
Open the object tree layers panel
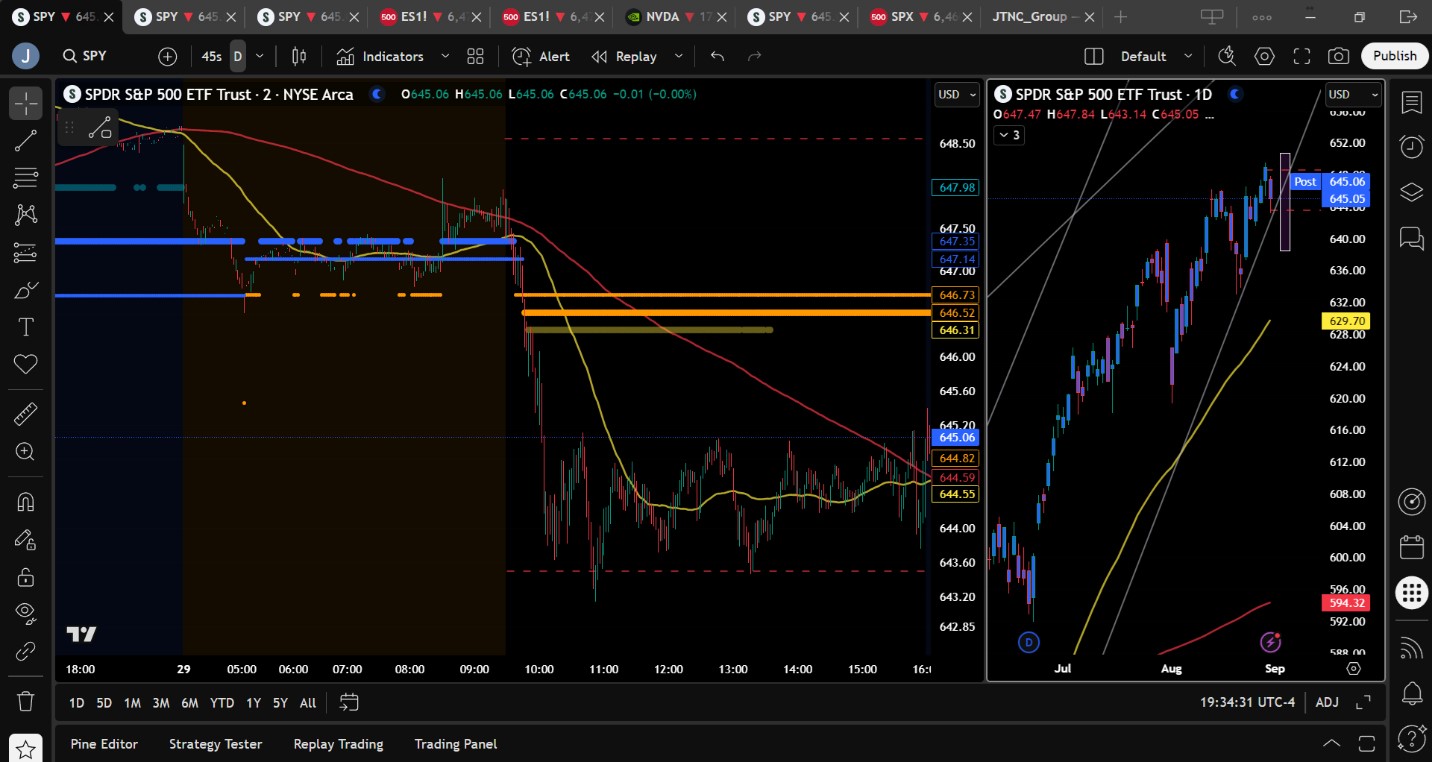click(1412, 192)
